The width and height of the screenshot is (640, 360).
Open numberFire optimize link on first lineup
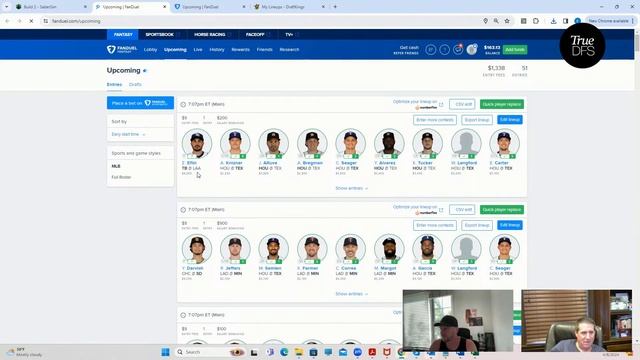tap(418, 104)
